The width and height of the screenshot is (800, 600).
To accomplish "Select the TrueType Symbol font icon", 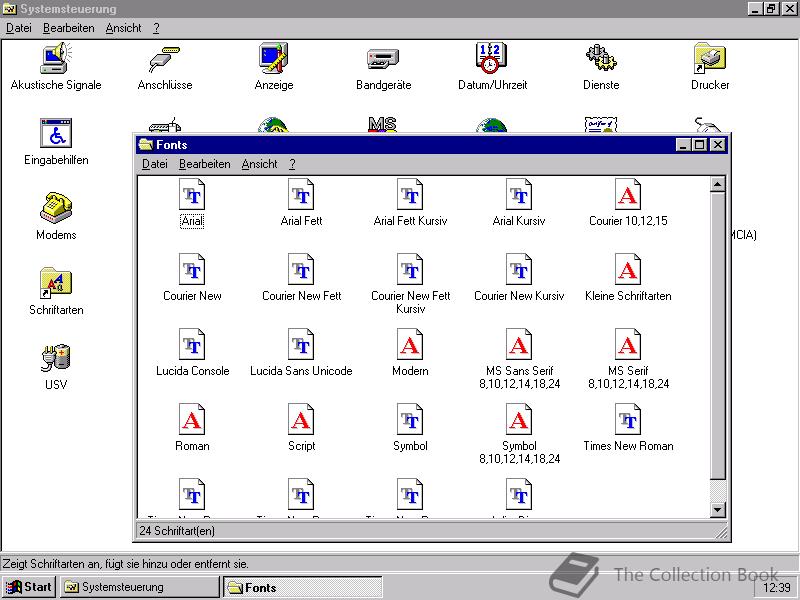I will click(x=410, y=419).
